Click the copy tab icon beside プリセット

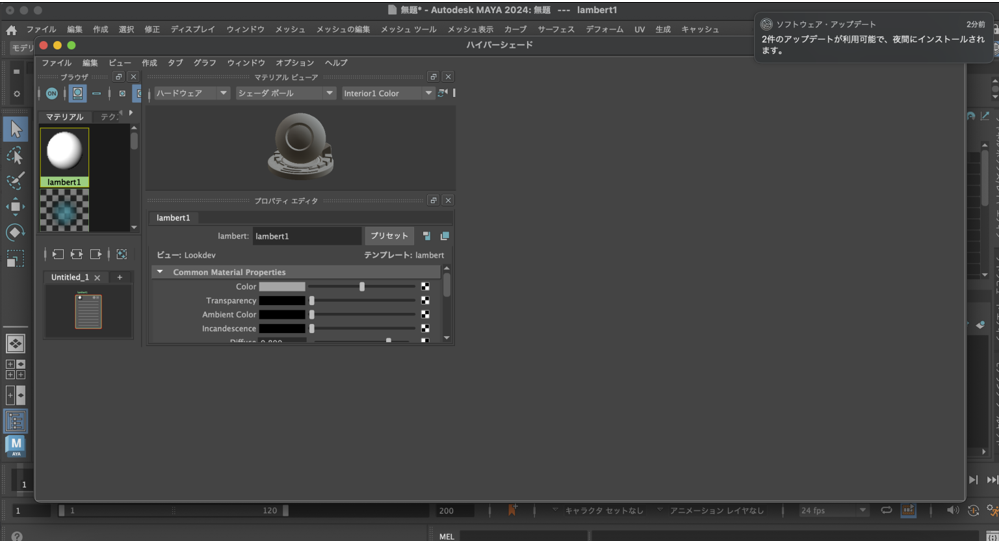point(426,236)
